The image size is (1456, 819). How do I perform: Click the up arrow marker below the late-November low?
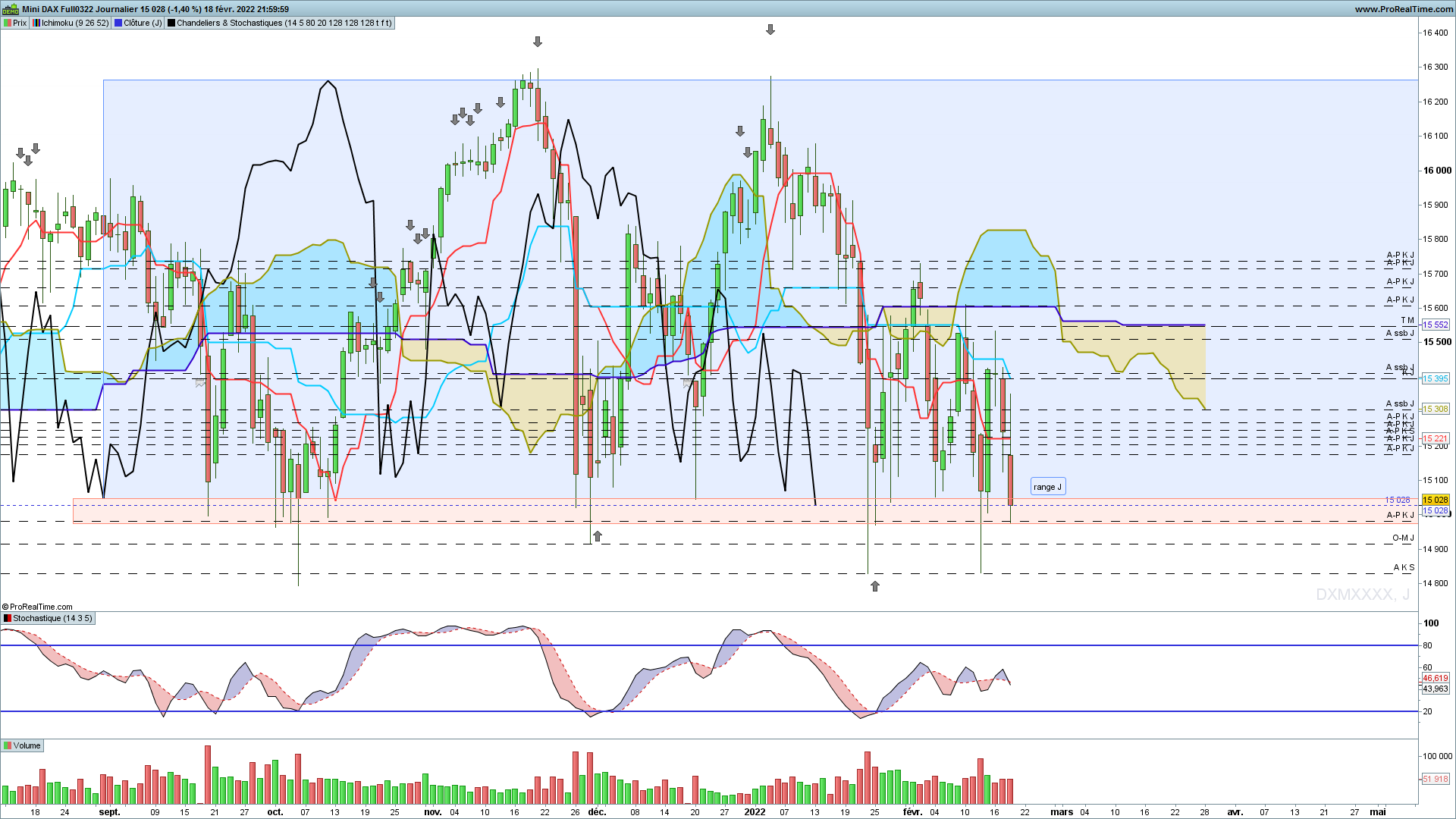point(598,536)
